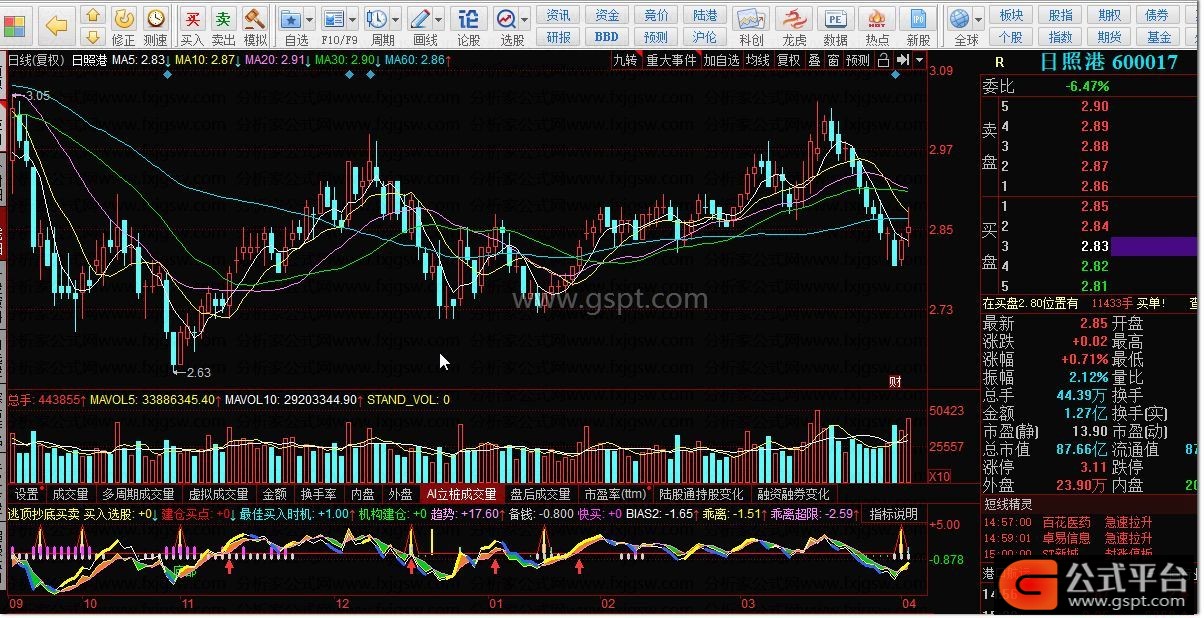Switch to the 多周期成交量 tab

138,494
